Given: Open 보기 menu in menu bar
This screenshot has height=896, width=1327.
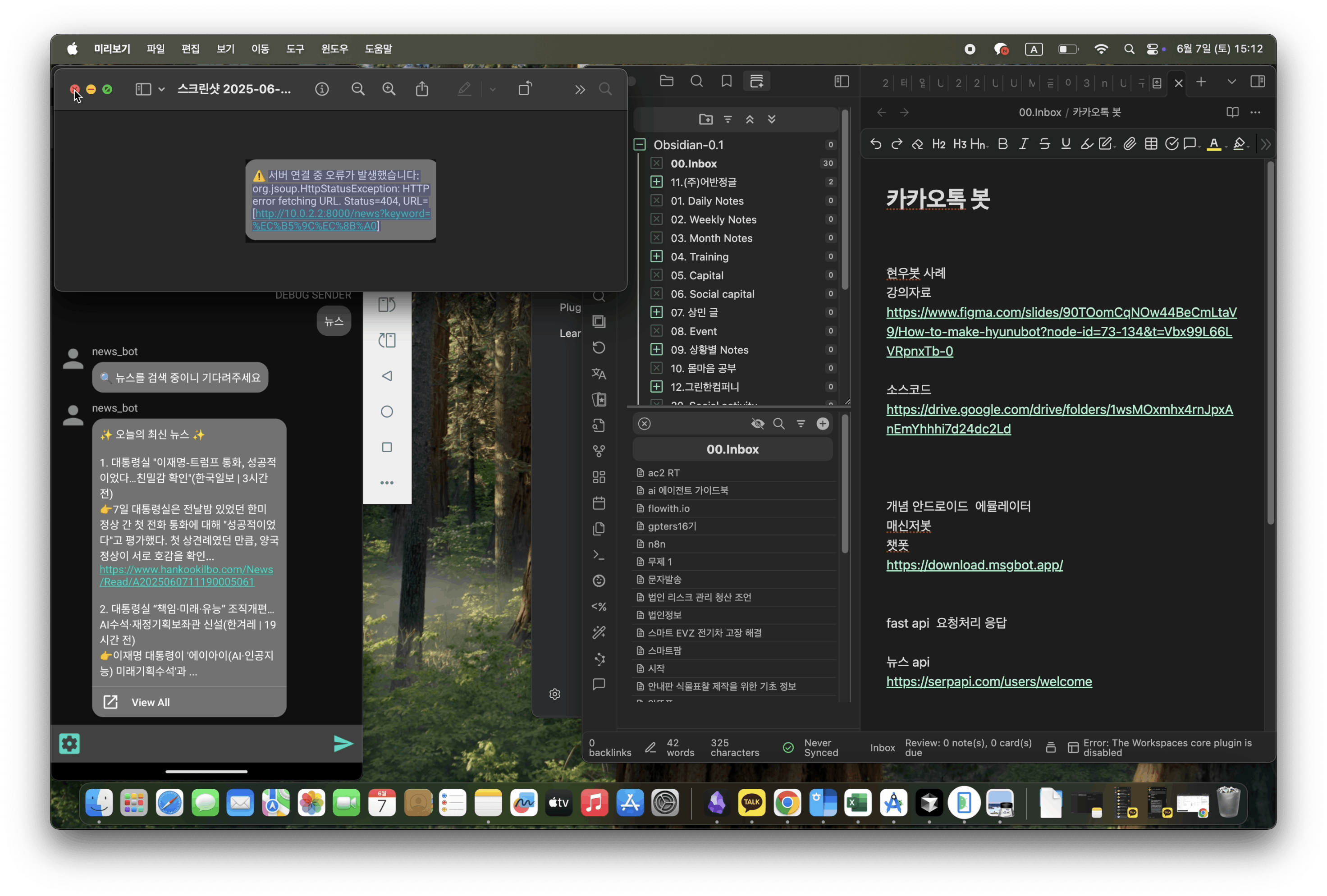Looking at the screenshot, I should coord(225,49).
